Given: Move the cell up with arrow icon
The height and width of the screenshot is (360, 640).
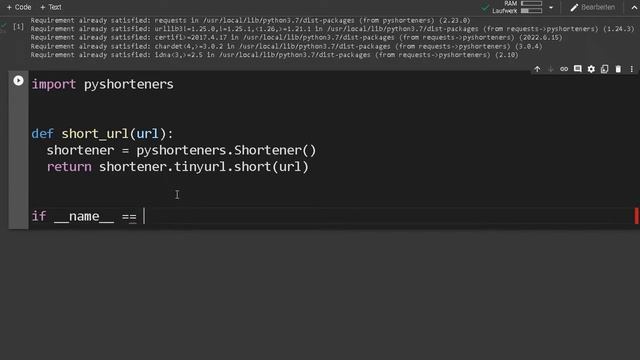Looking at the screenshot, I should click(x=537, y=69).
